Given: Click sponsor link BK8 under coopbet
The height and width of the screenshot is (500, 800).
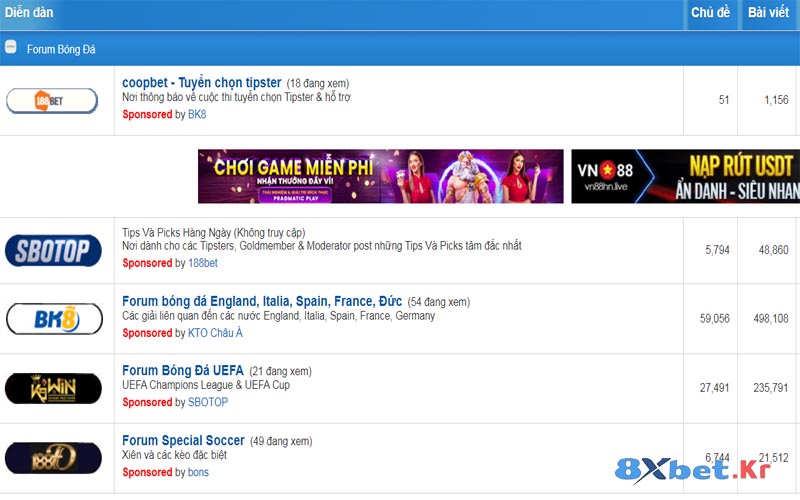Looking at the screenshot, I should tap(197, 115).
